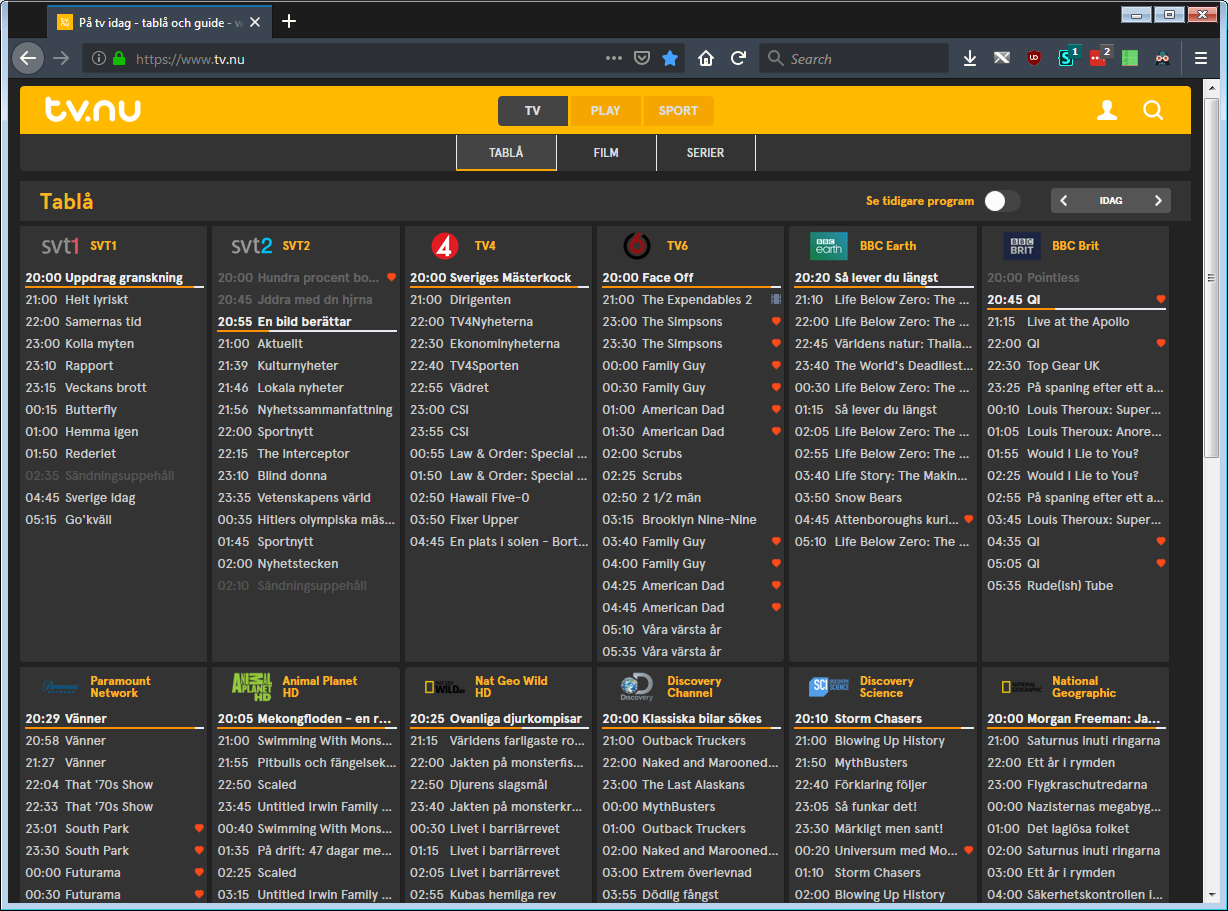Image resolution: width=1228 pixels, height=911 pixels.
Task: Select the TV main tab
Action: click(533, 111)
